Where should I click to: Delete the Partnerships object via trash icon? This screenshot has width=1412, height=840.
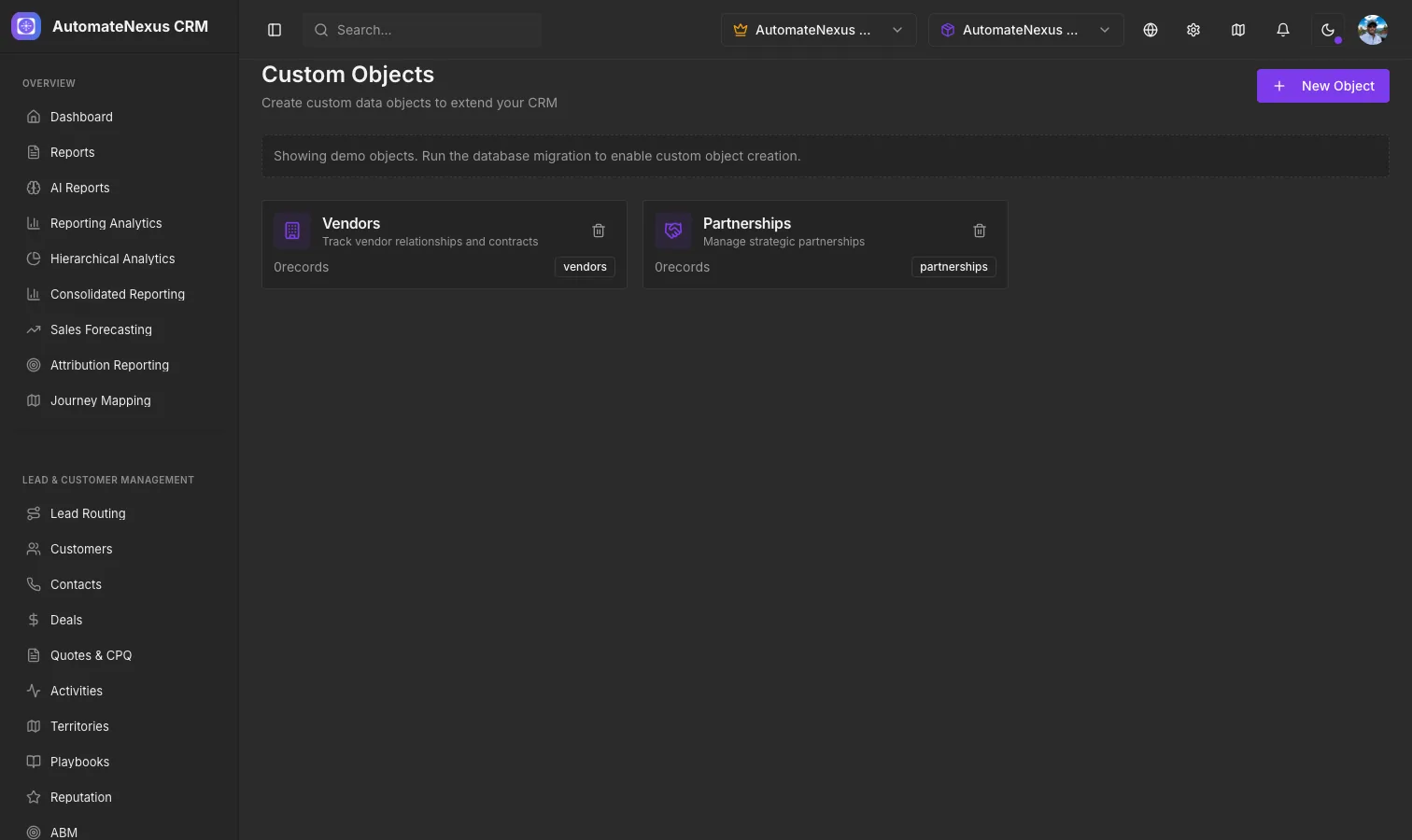[980, 231]
